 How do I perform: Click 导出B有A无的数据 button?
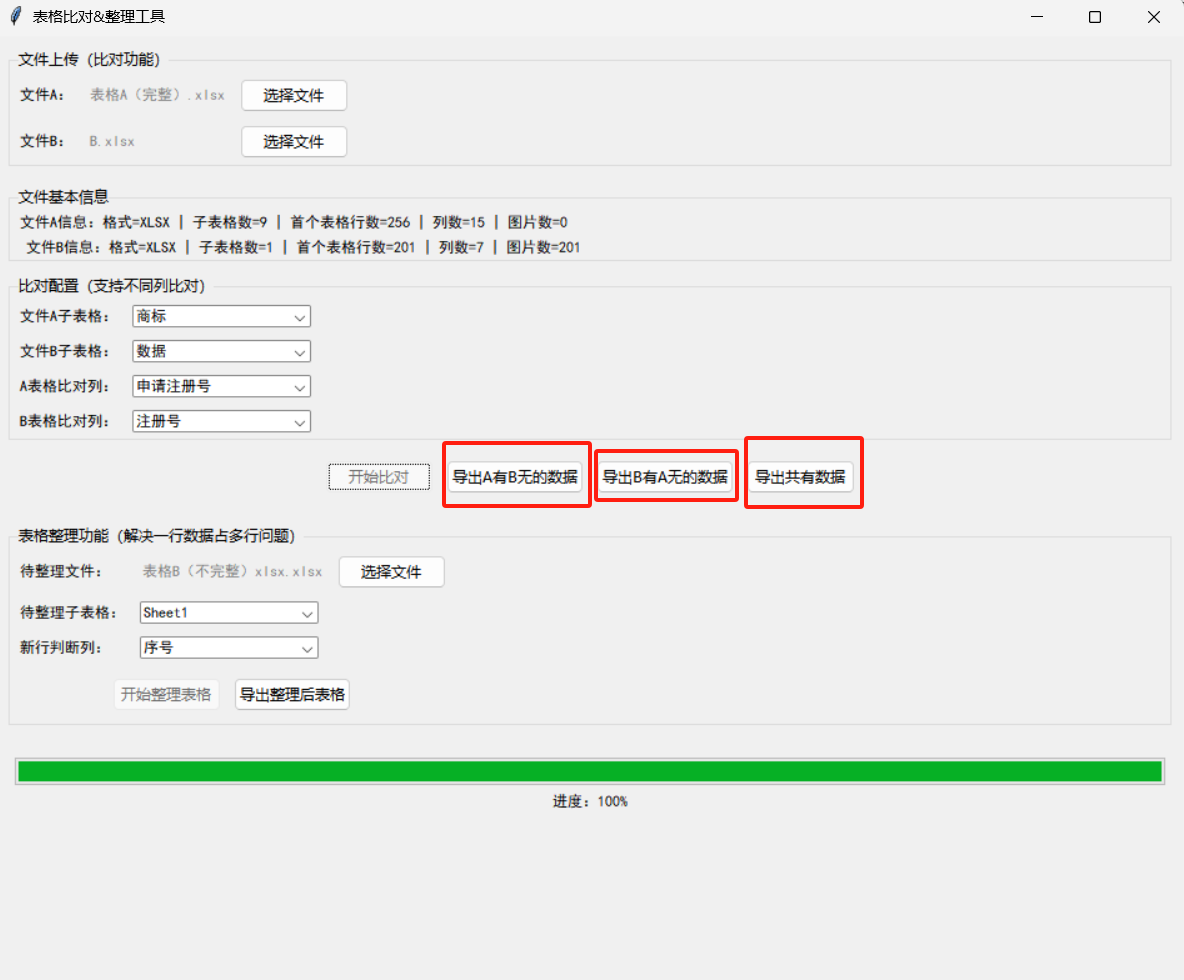(x=665, y=477)
